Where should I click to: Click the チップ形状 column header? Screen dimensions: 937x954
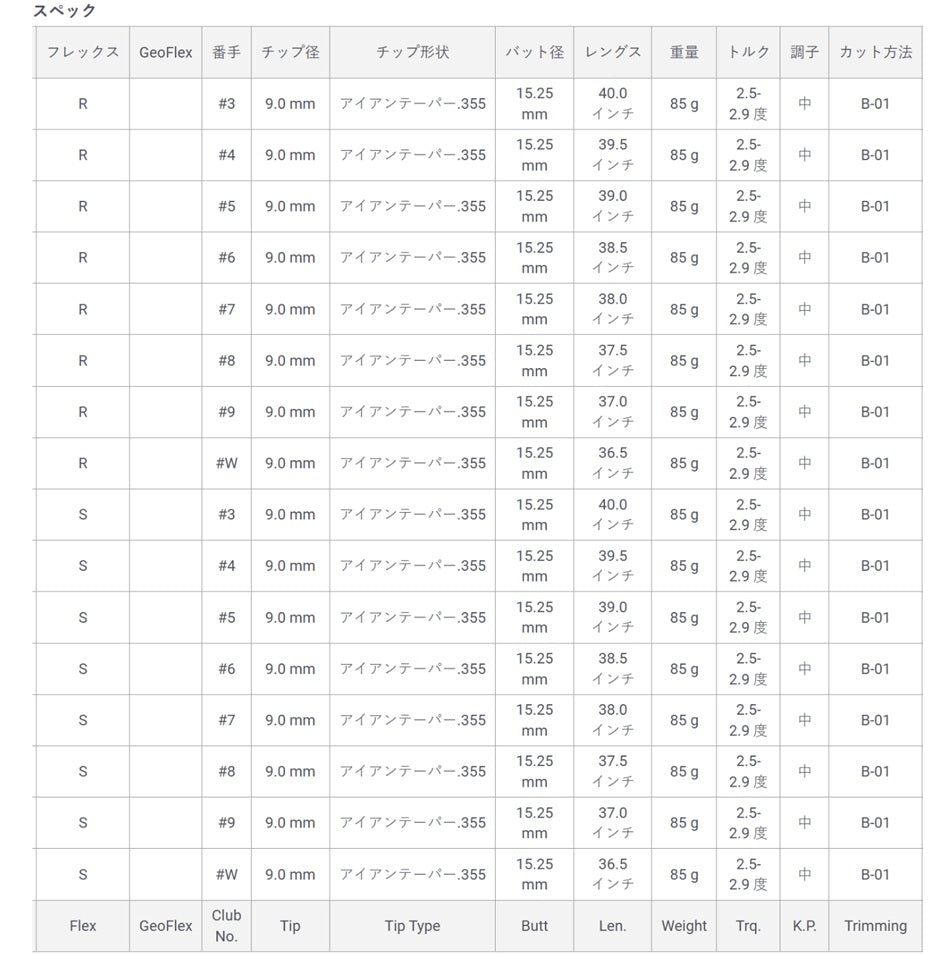(412, 52)
